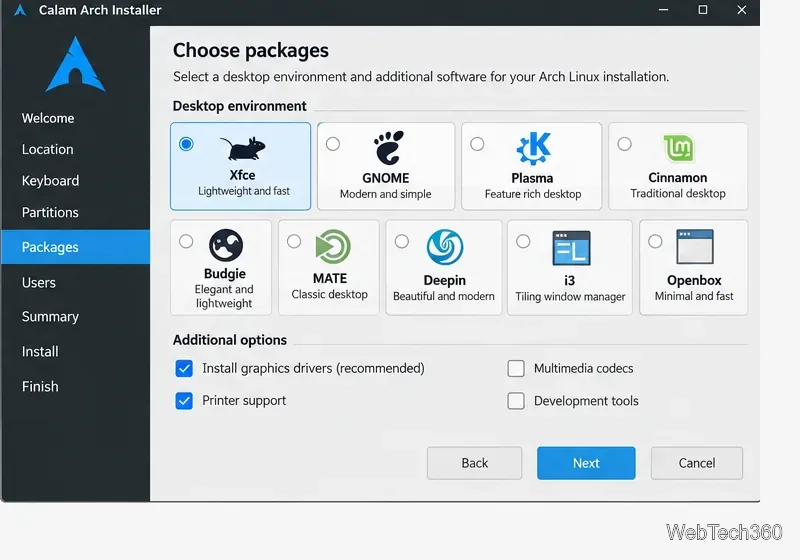Click the Cancel button
Screen dimensions: 800x560
pos(697,463)
